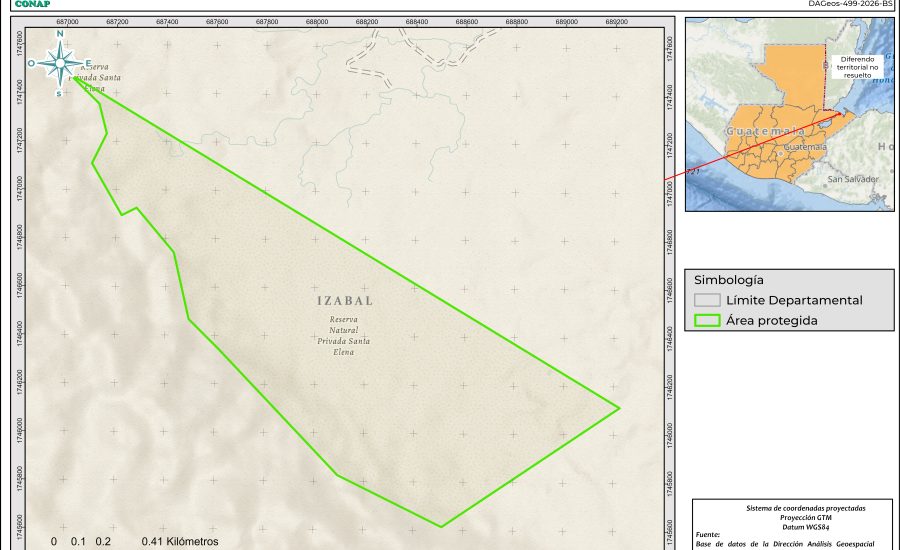The height and width of the screenshot is (550, 900).
Task: Click the green Área protegida legend swatch
Action: (708, 320)
